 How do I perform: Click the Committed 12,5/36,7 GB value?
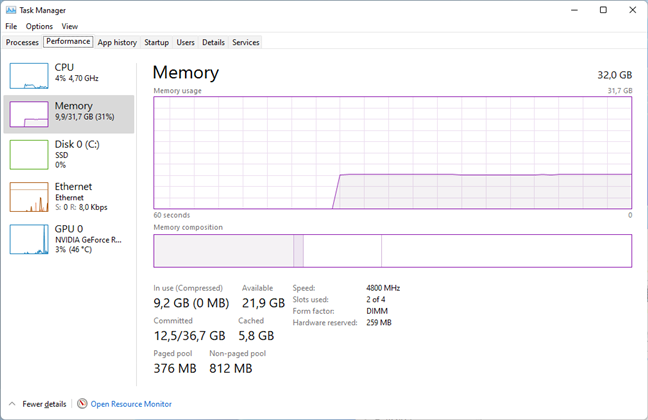190,336
